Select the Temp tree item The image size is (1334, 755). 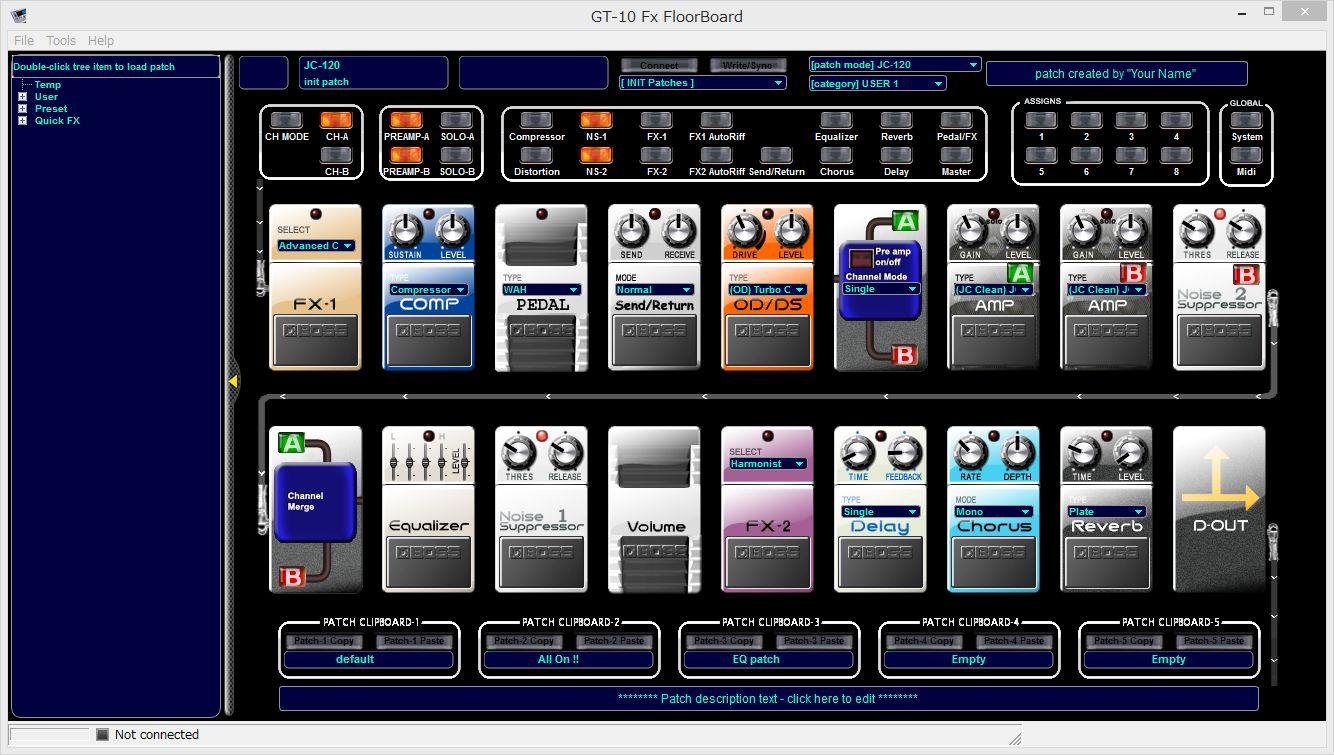click(48, 85)
